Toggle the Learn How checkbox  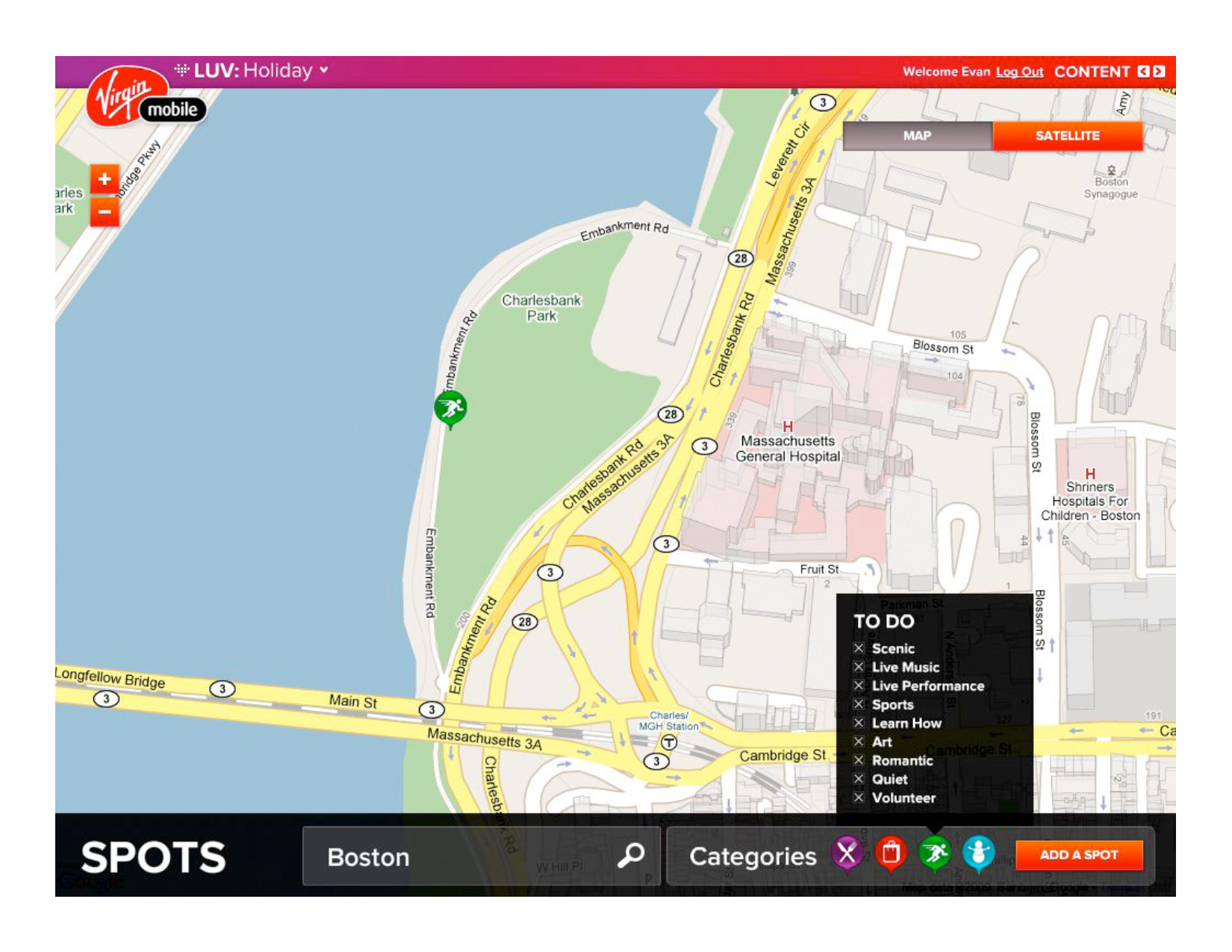[859, 723]
